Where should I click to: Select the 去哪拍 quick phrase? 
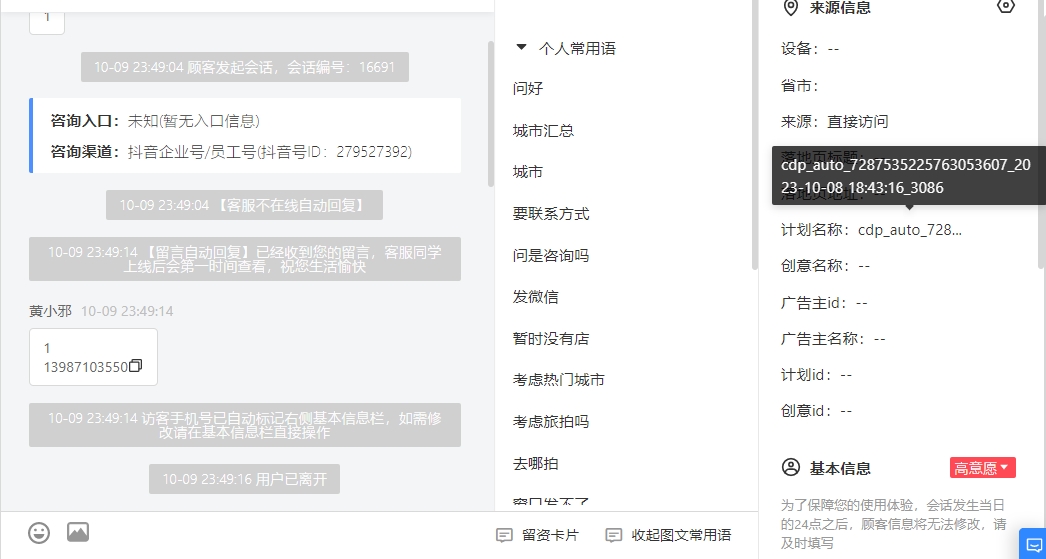536,464
